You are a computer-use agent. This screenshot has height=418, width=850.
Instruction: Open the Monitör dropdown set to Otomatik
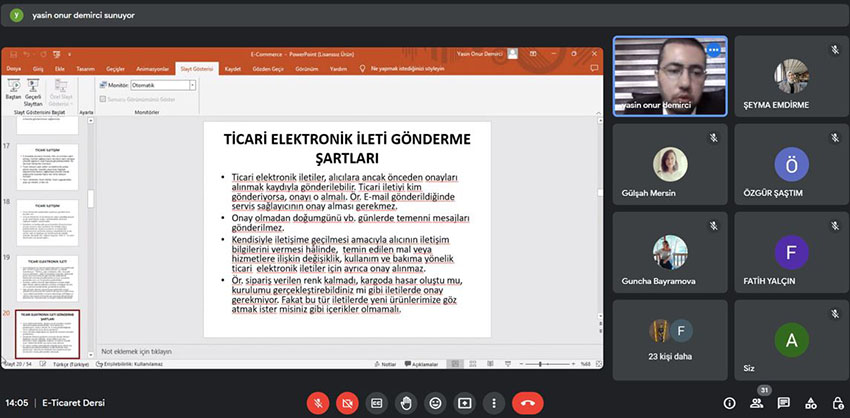click(x=164, y=85)
